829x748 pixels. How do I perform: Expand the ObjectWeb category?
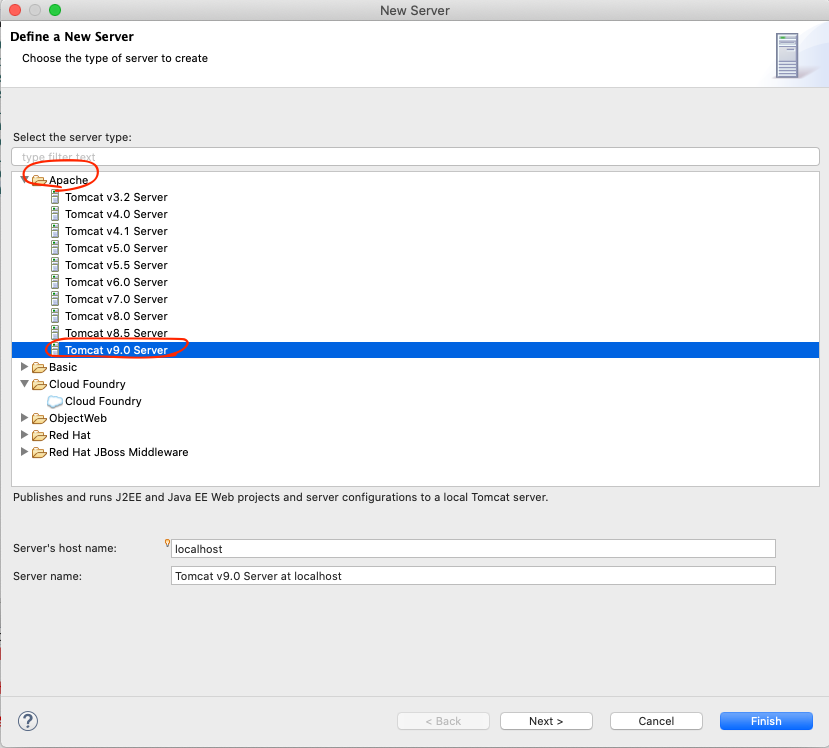(24, 418)
